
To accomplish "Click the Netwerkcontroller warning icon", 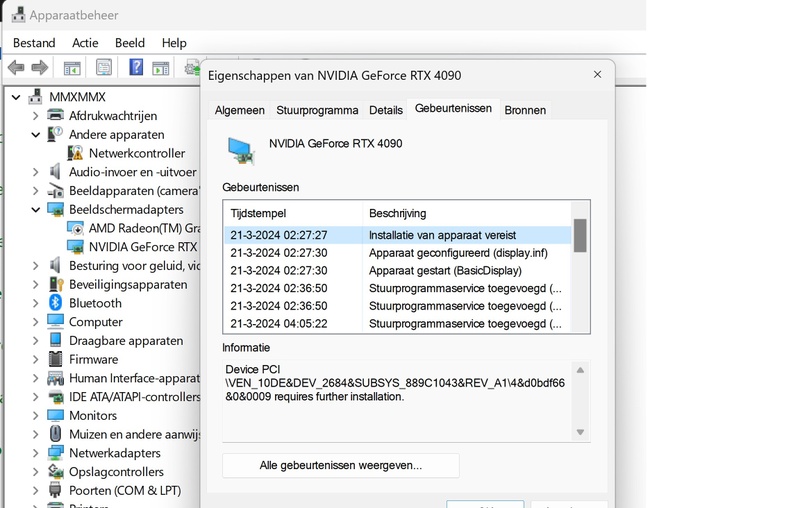I will 76,153.
